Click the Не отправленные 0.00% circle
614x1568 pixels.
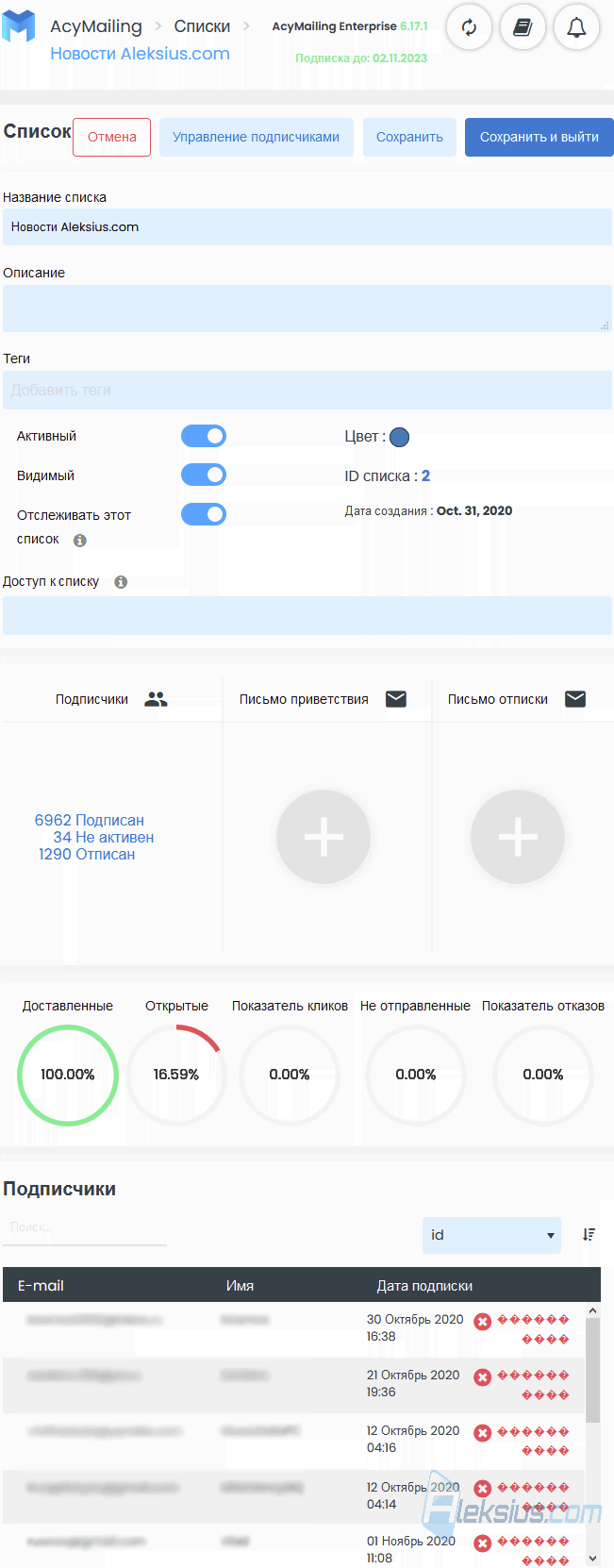click(416, 1075)
